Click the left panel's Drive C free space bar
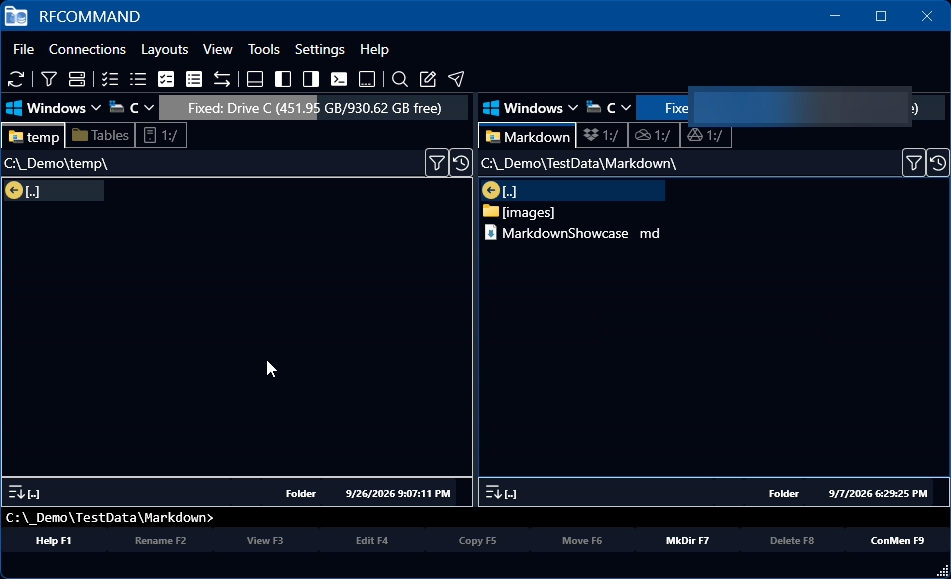 pyautogui.click(x=314, y=108)
